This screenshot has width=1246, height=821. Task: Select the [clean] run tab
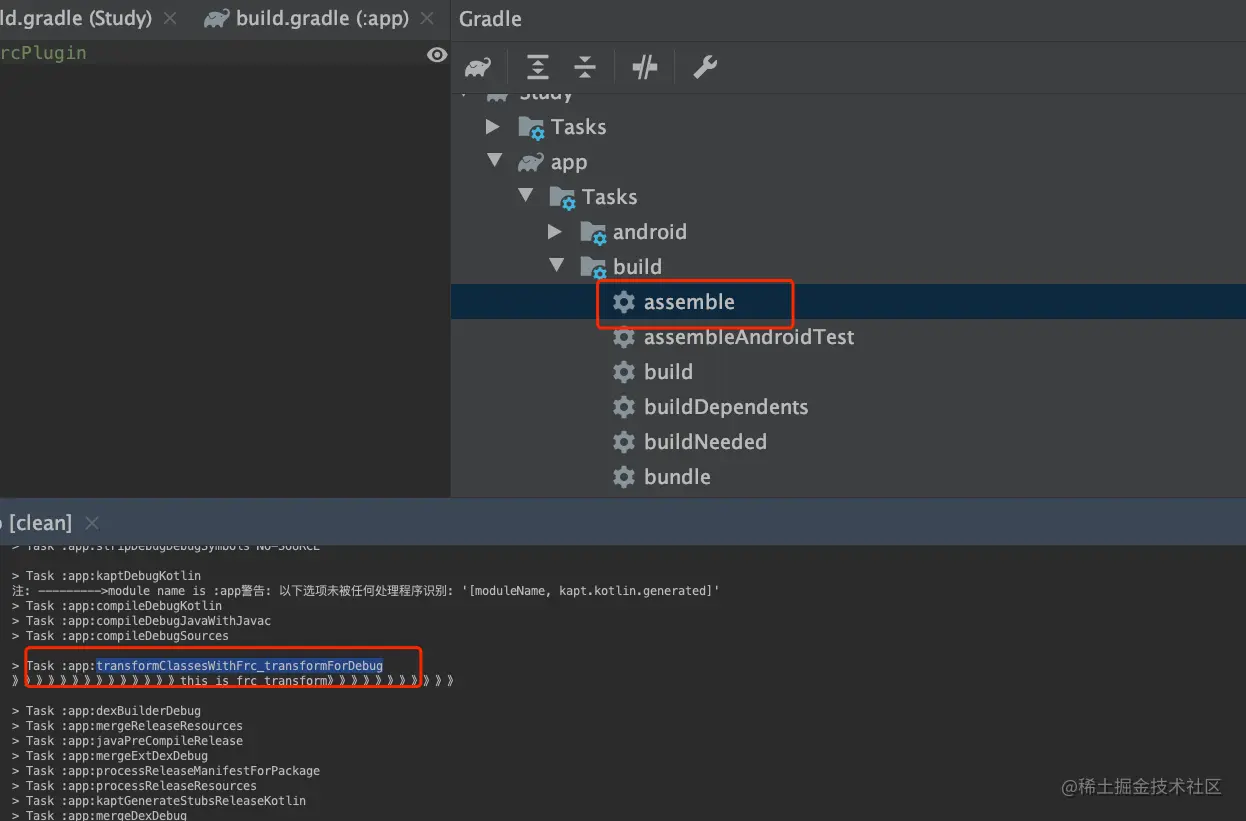tap(40, 523)
